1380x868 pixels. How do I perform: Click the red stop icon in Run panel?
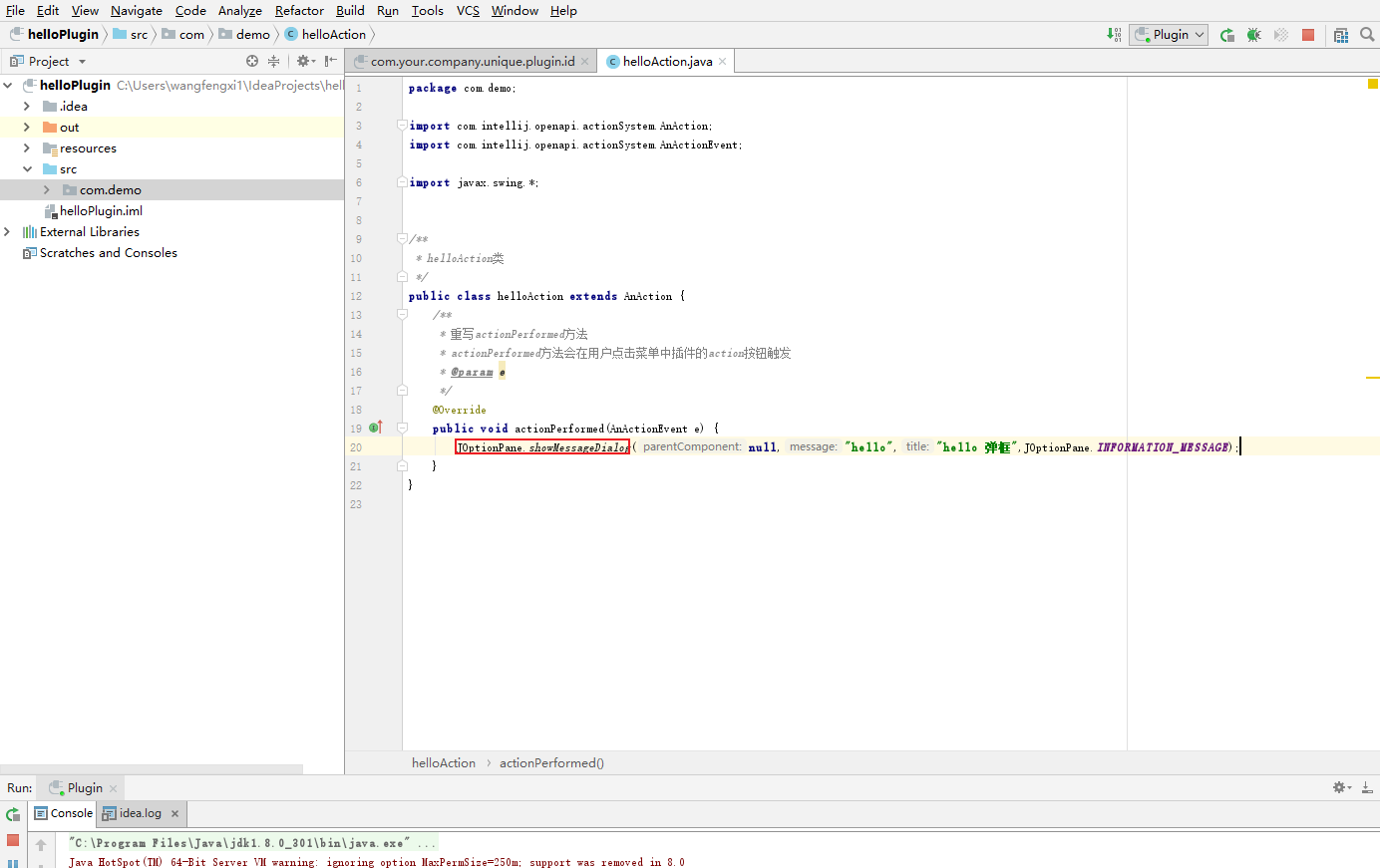coord(13,840)
